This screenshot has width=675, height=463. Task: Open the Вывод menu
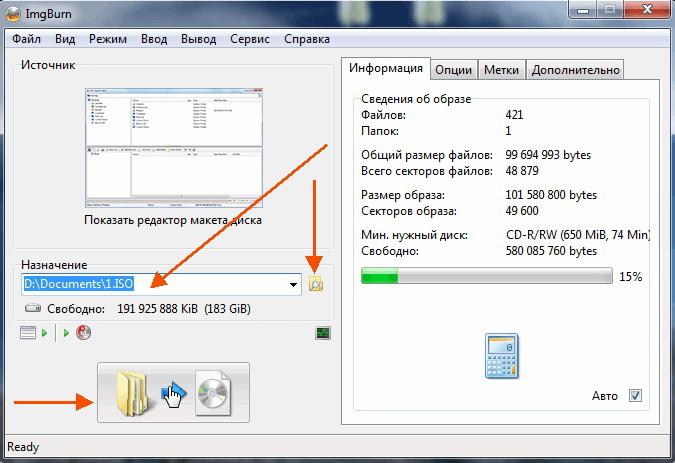coord(198,39)
